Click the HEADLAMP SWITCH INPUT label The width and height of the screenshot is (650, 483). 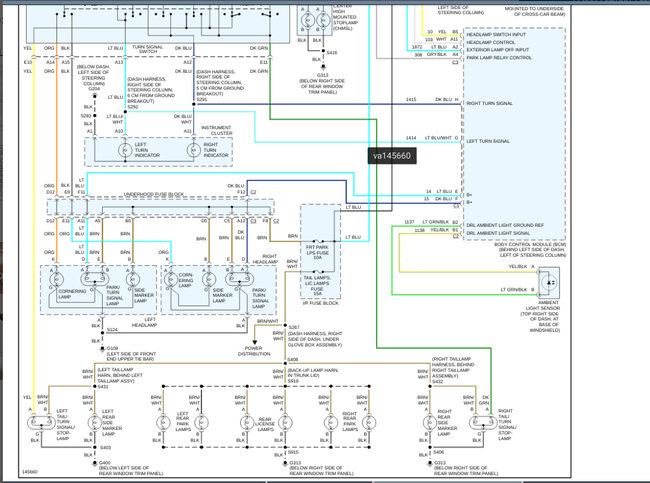(x=496, y=34)
